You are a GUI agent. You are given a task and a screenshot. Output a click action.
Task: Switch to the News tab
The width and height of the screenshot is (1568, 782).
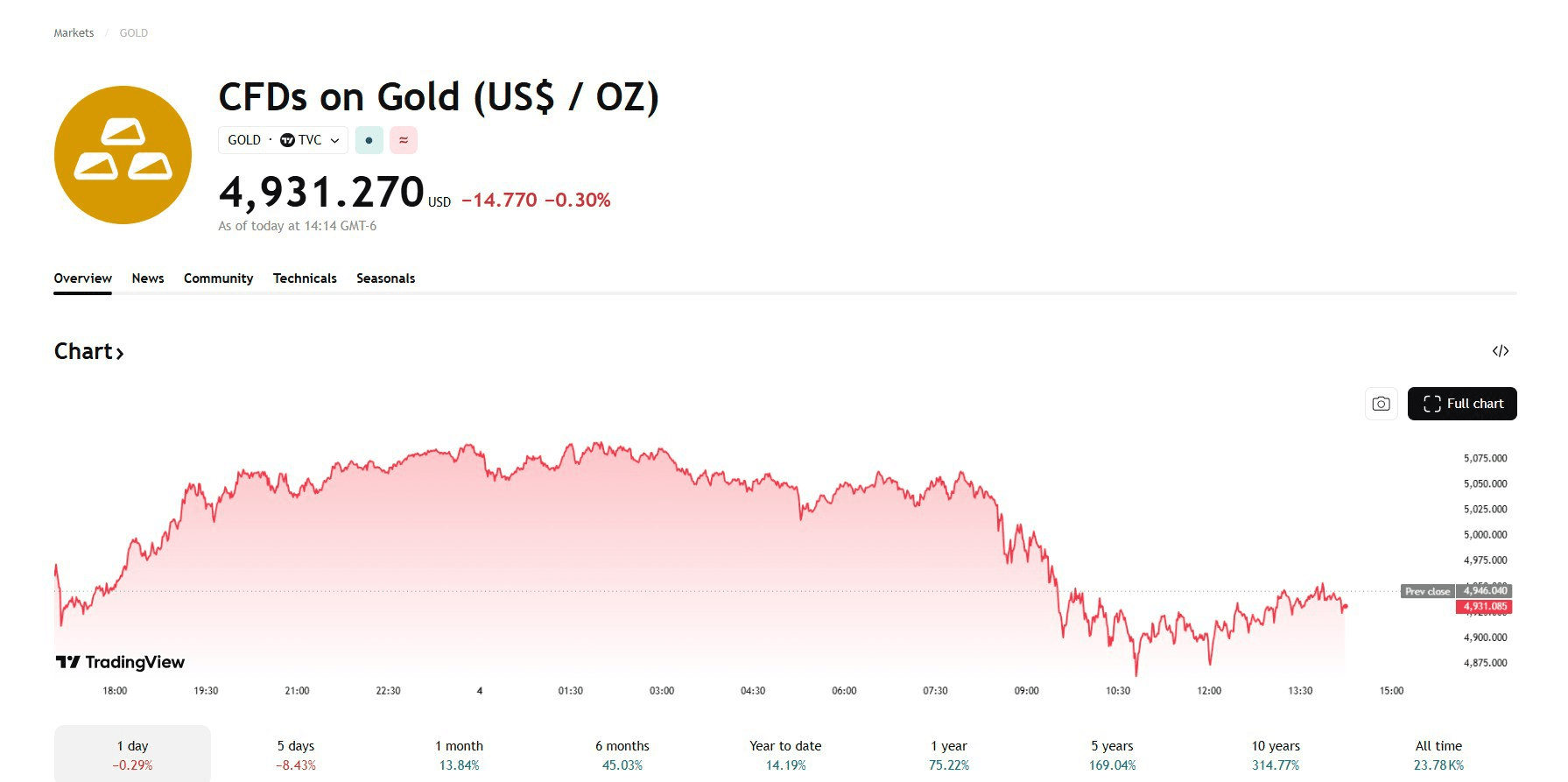[x=148, y=278]
